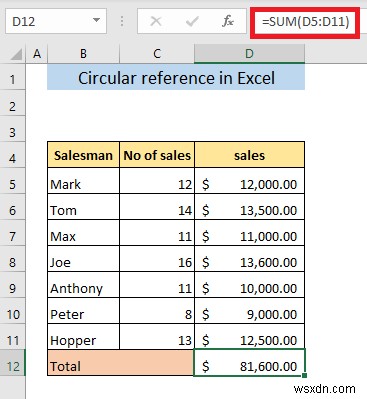Select row 10 header
The height and width of the screenshot is (399, 367).
click(x=13, y=312)
